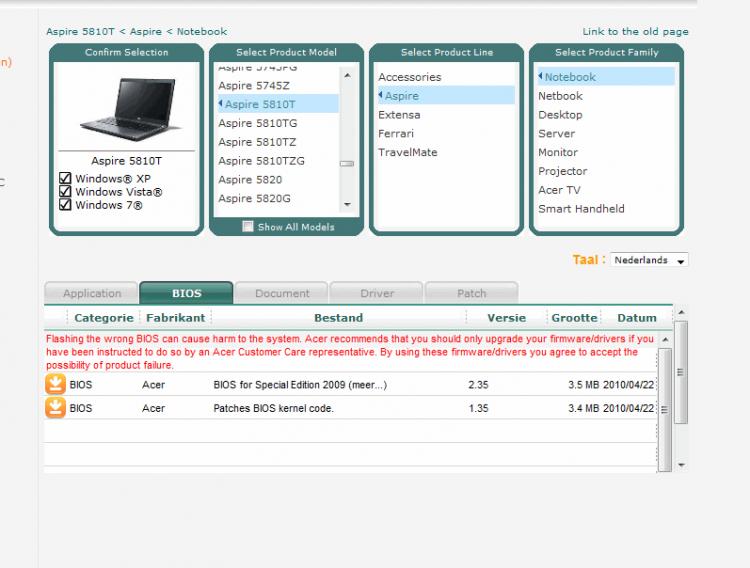The height and width of the screenshot is (568, 750).
Task: Select Smart Handheld product family
Action: click(606, 208)
